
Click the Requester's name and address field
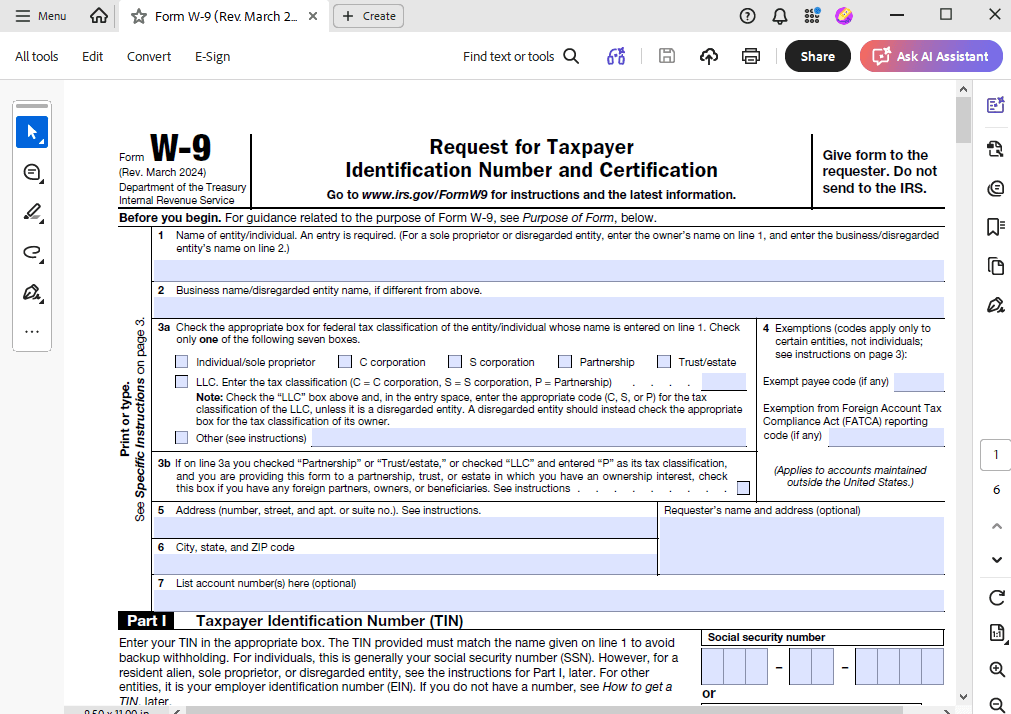click(x=801, y=546)
